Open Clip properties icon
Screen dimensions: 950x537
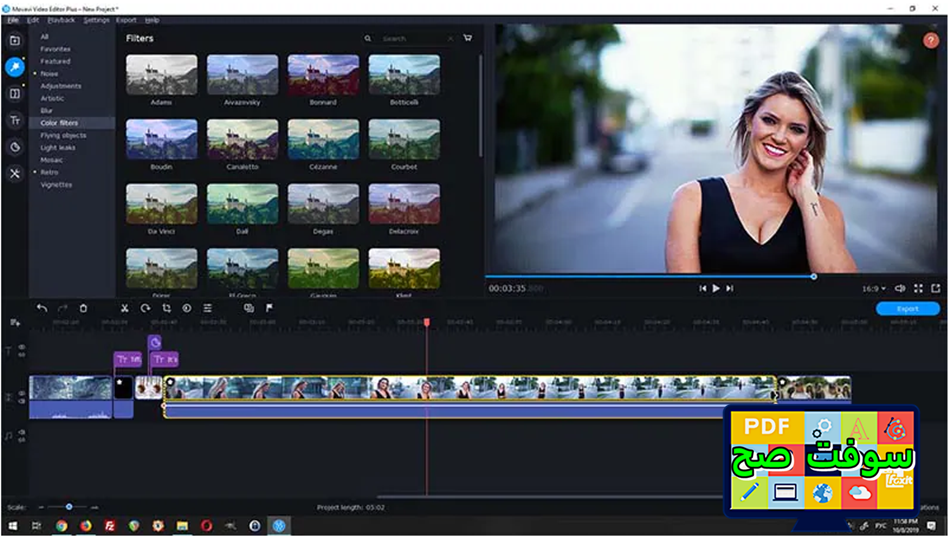pyautogui.click(x=208, y=308)
